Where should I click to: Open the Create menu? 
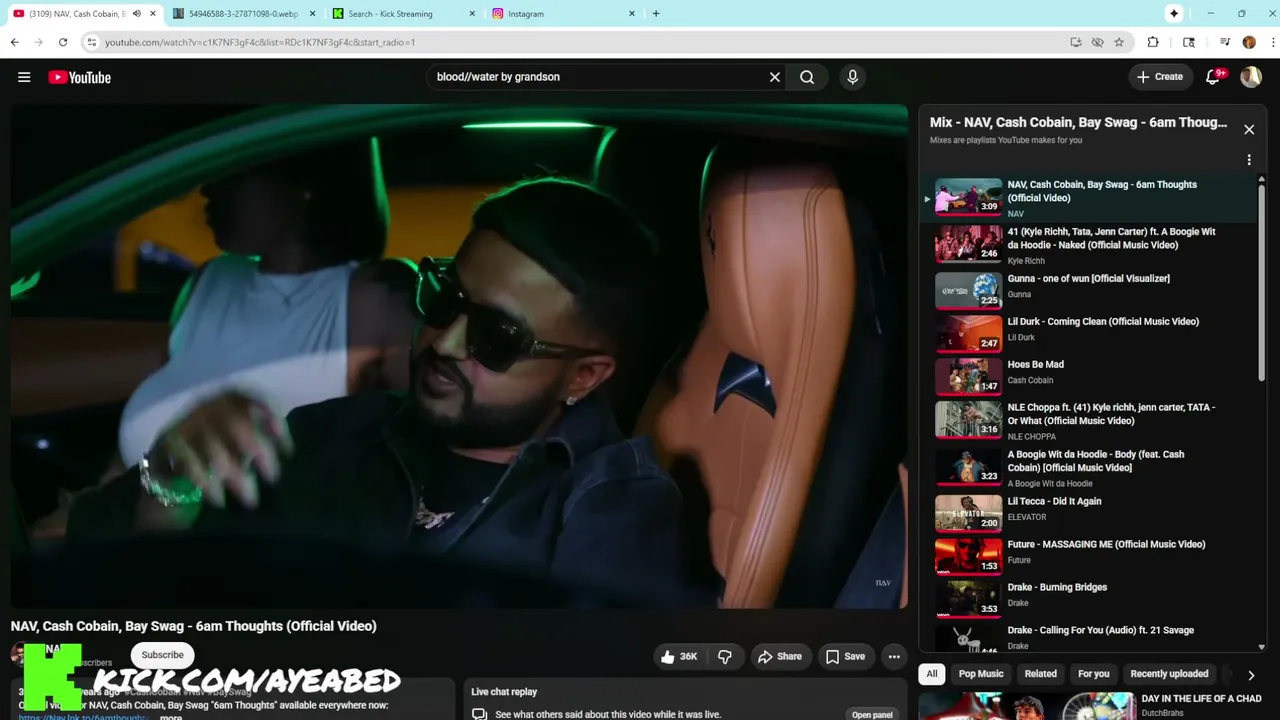coord(1160,77)
